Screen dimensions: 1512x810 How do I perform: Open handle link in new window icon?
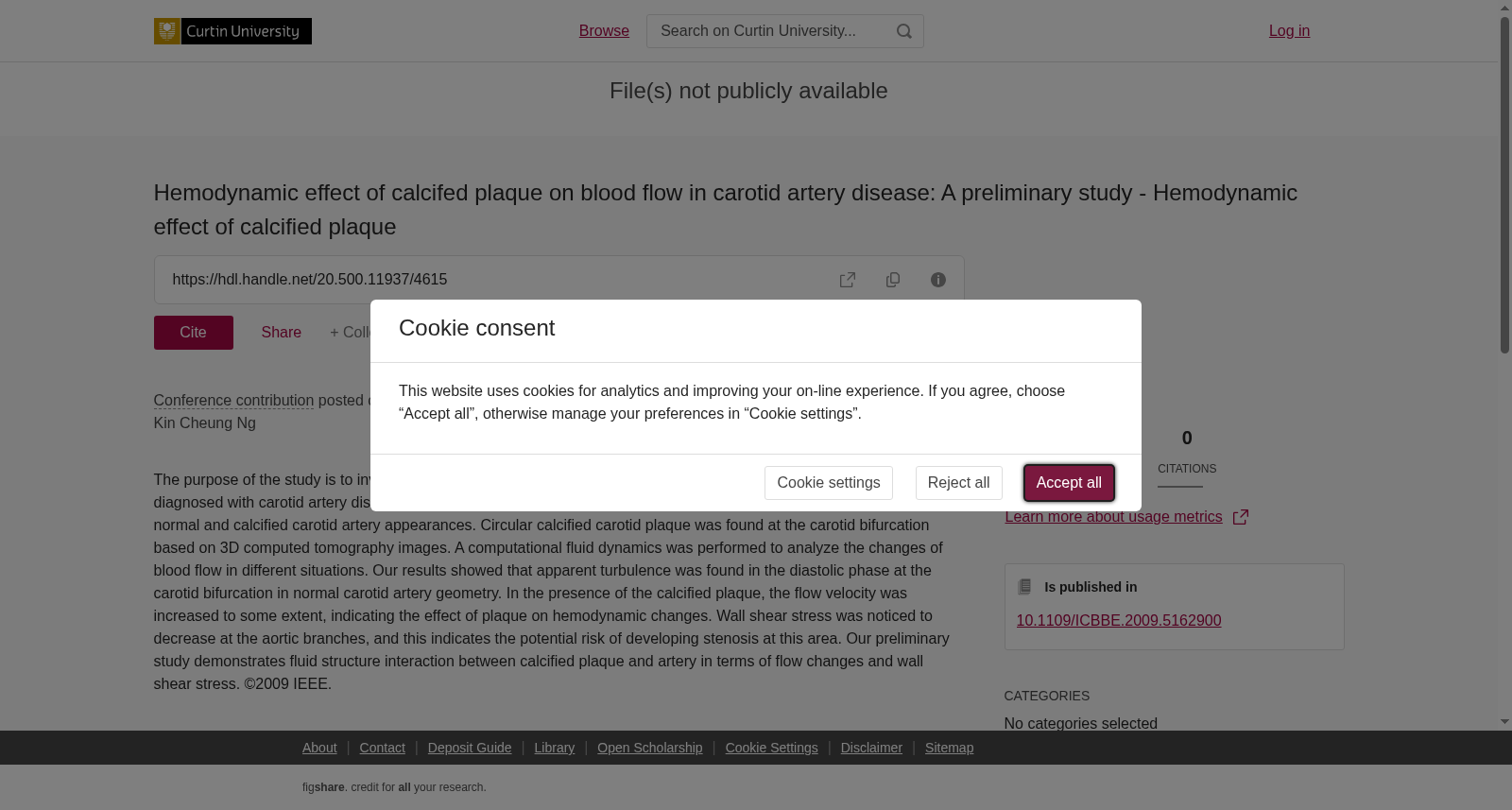[848, 280]
